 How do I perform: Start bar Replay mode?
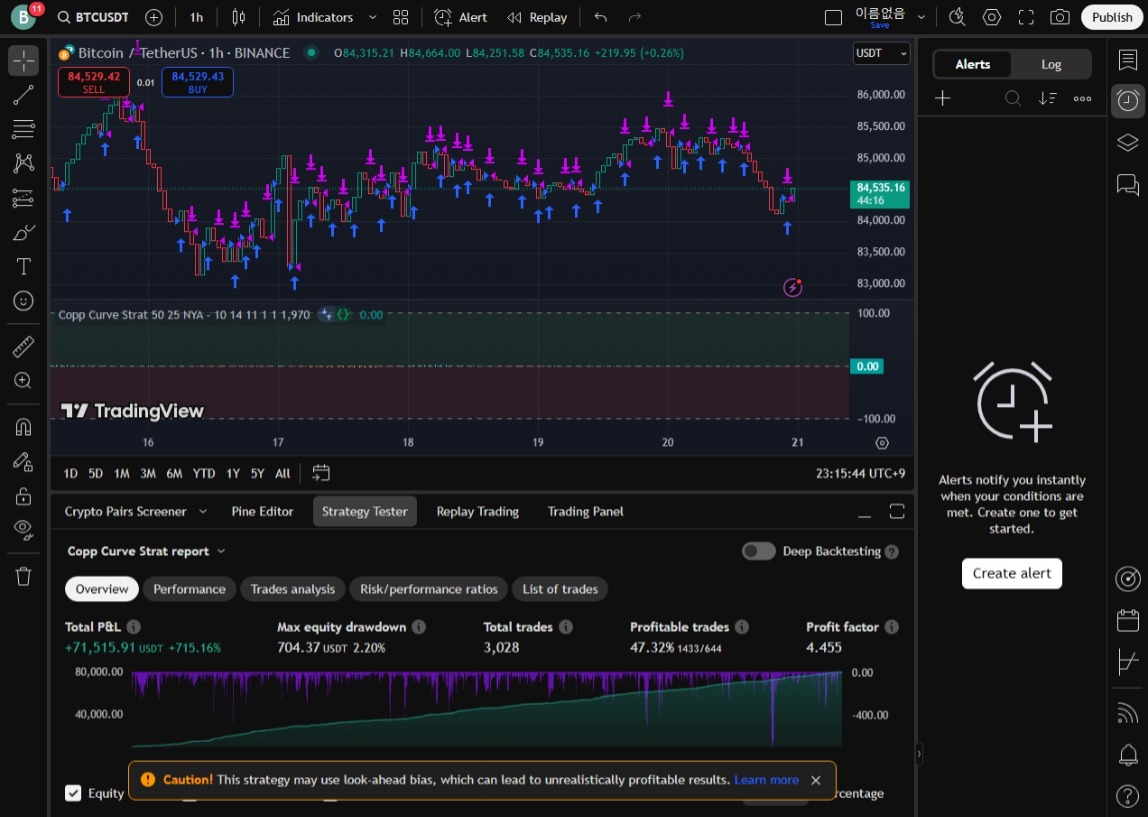pos(537,18)
